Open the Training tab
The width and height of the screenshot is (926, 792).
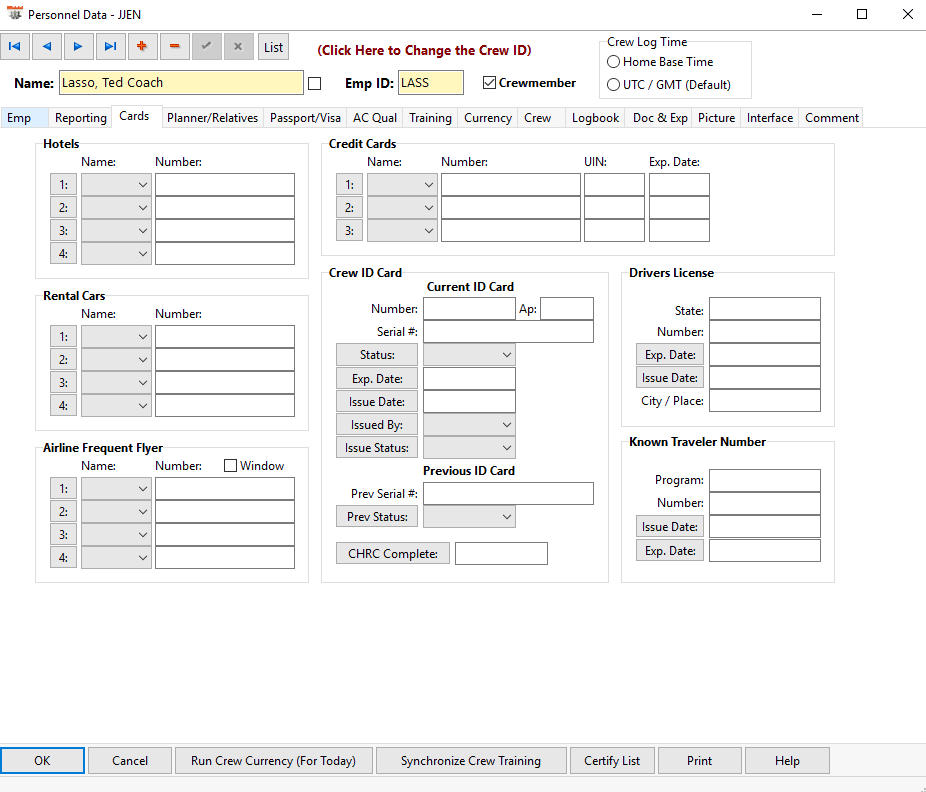(x=430, y=118)
